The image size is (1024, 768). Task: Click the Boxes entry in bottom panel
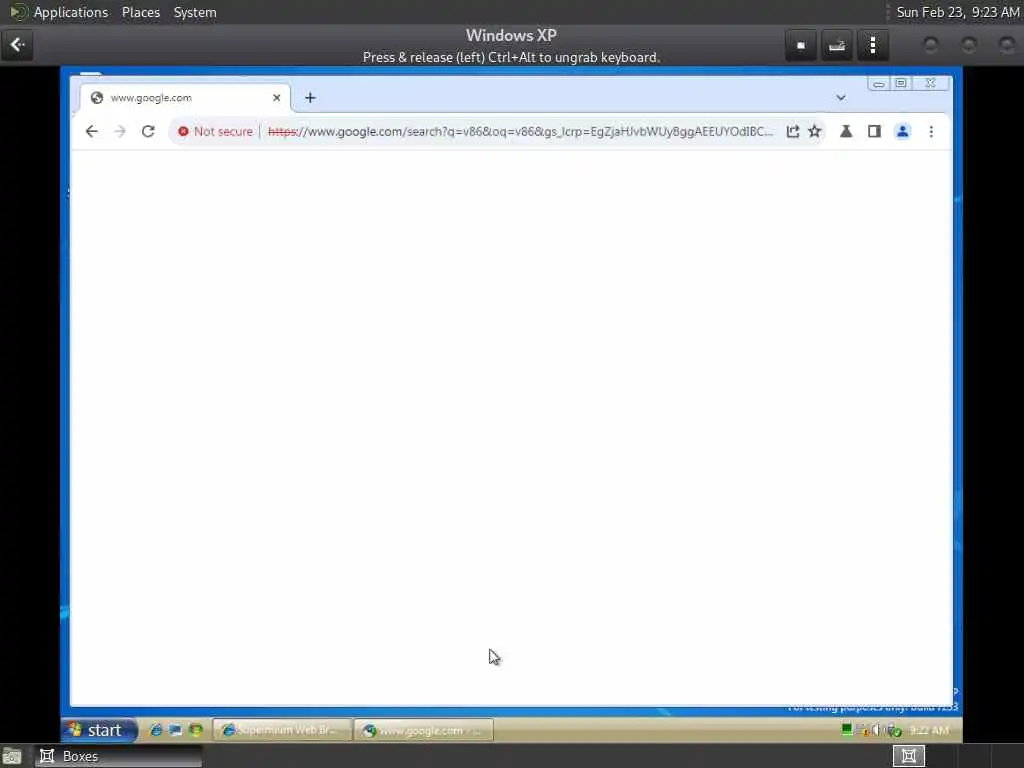click(118, 756)
